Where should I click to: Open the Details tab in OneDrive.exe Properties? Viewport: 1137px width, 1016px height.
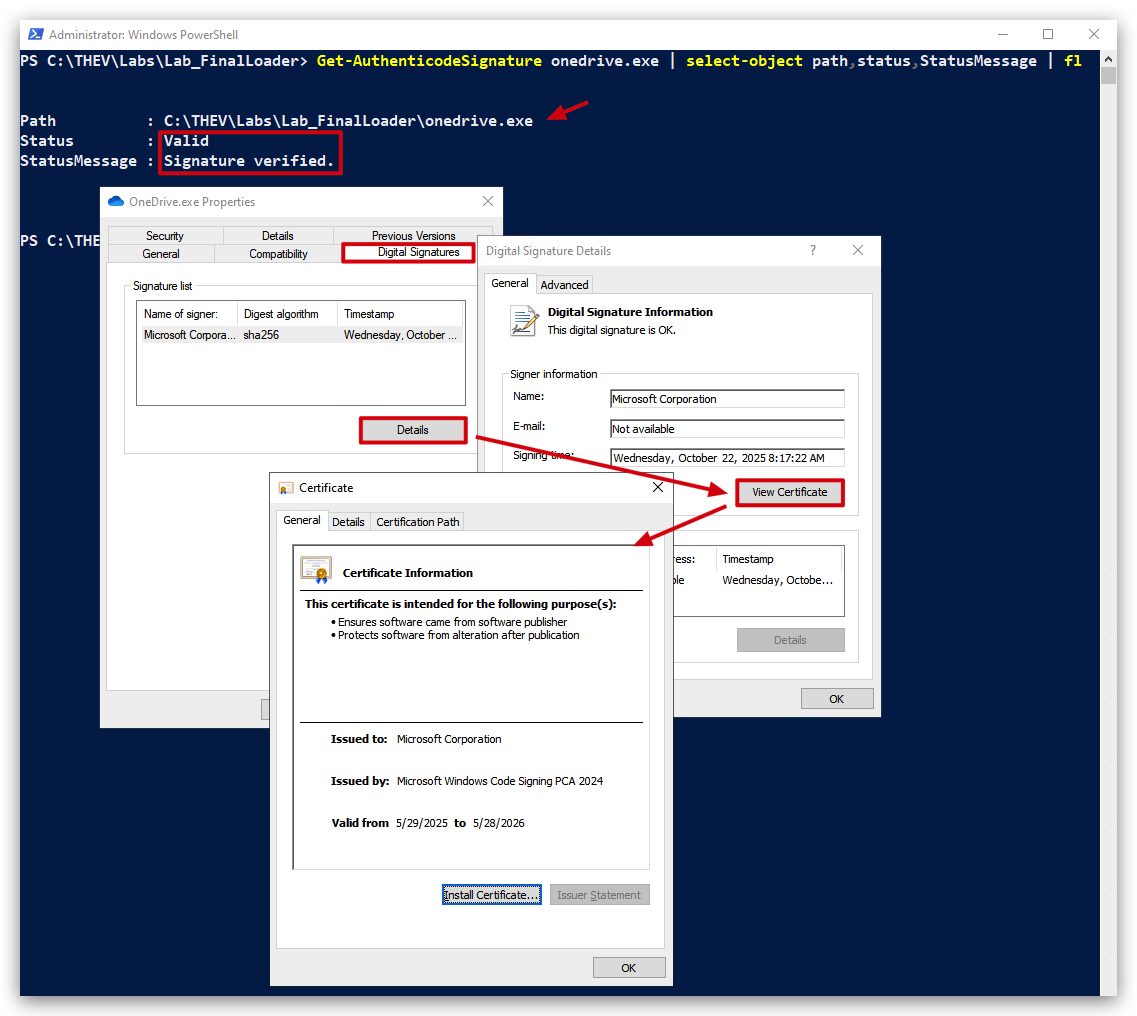pos(278,236)
